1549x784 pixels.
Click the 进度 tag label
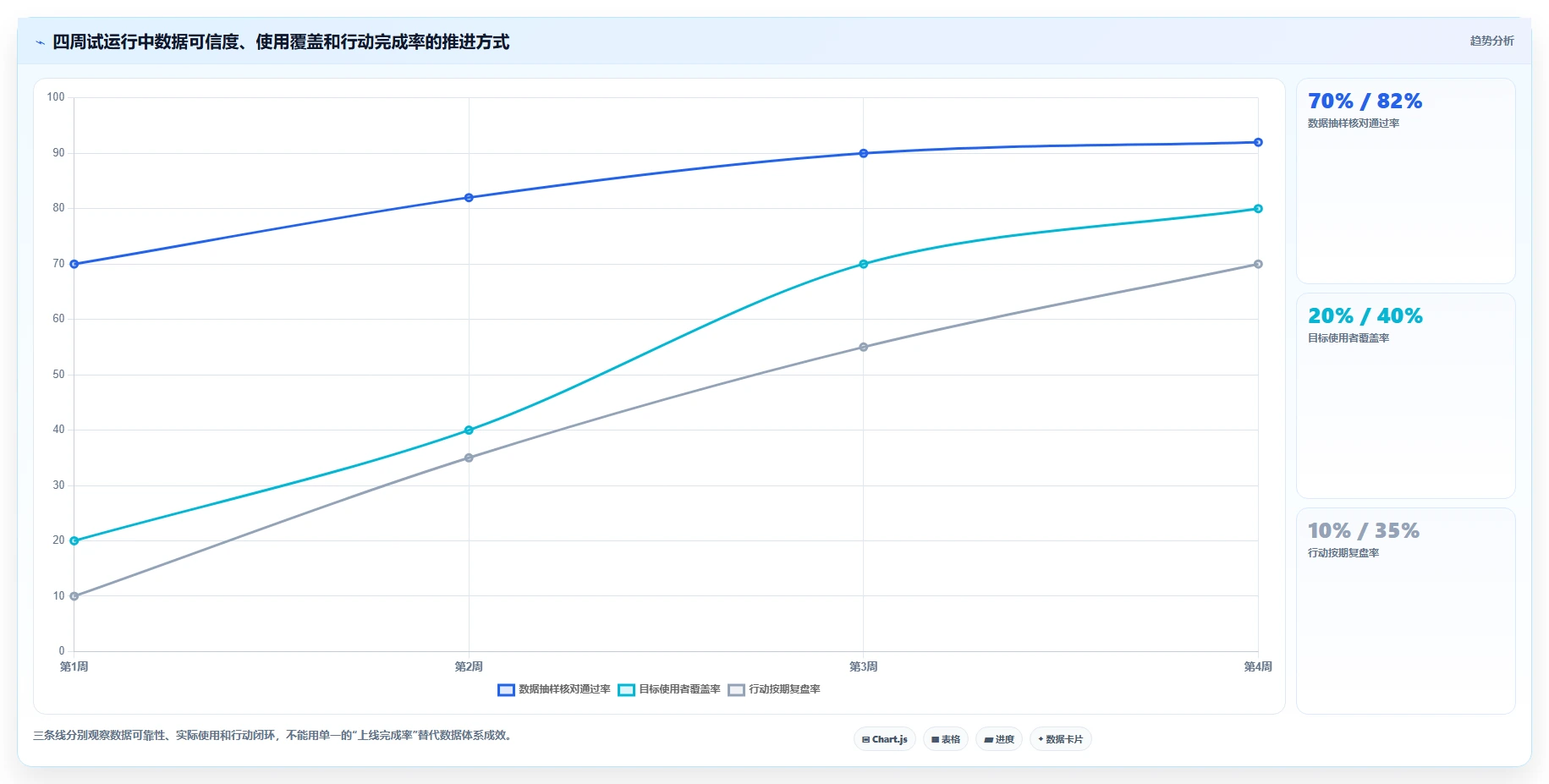pyautogui.click(x=1005, y=739)
